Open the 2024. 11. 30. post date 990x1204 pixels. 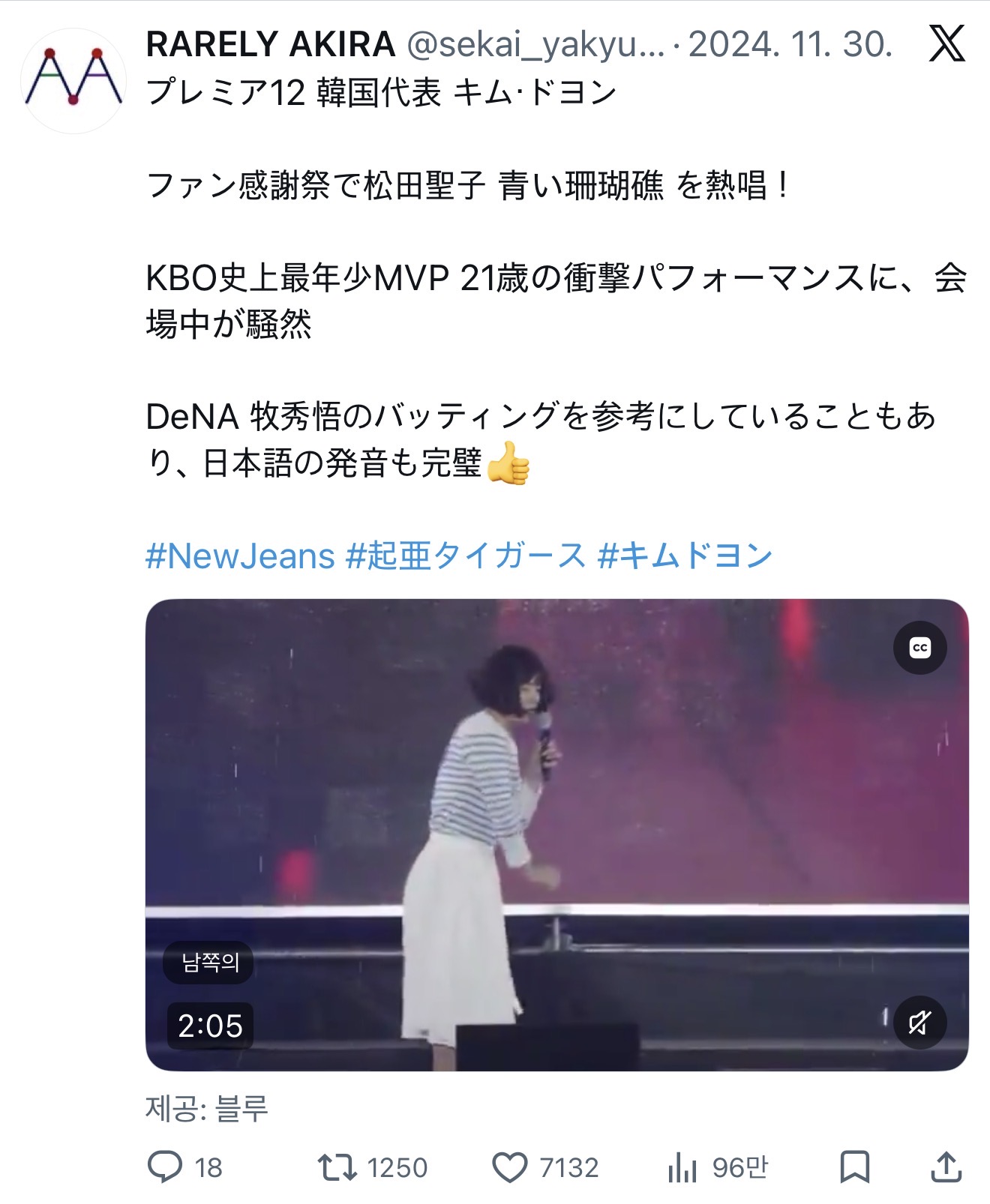pyautogui.click(x=790, y=44)
